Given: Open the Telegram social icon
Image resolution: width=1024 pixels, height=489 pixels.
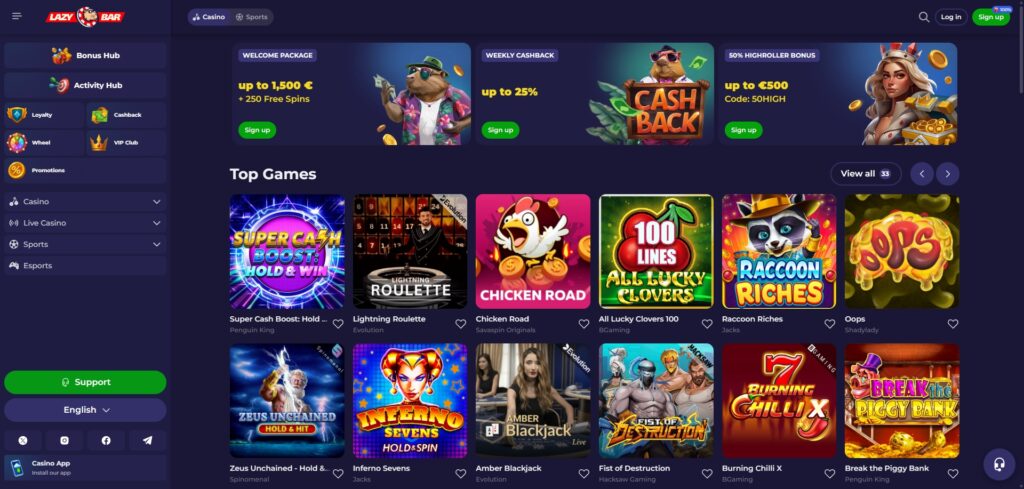Looking at the screenshot, I should click(148, 441).
